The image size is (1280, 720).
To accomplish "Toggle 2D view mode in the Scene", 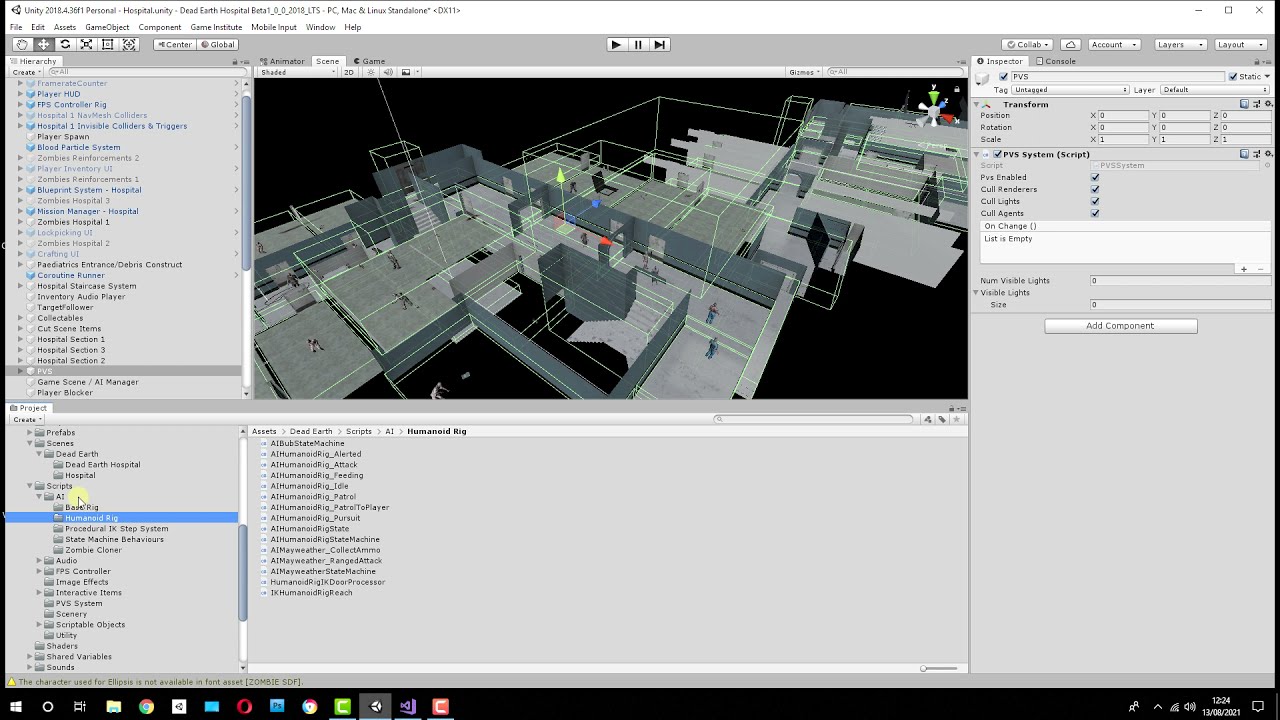I will 349,72.
